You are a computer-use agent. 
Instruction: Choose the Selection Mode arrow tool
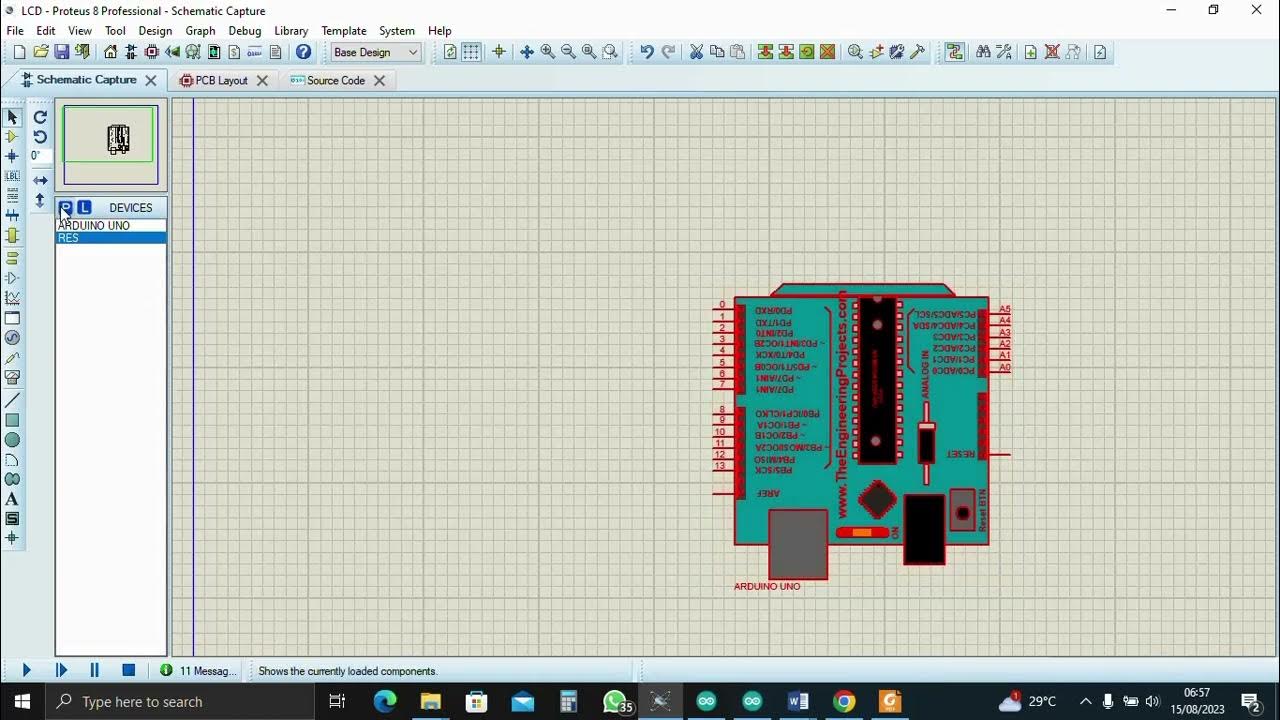coord(12,117)
